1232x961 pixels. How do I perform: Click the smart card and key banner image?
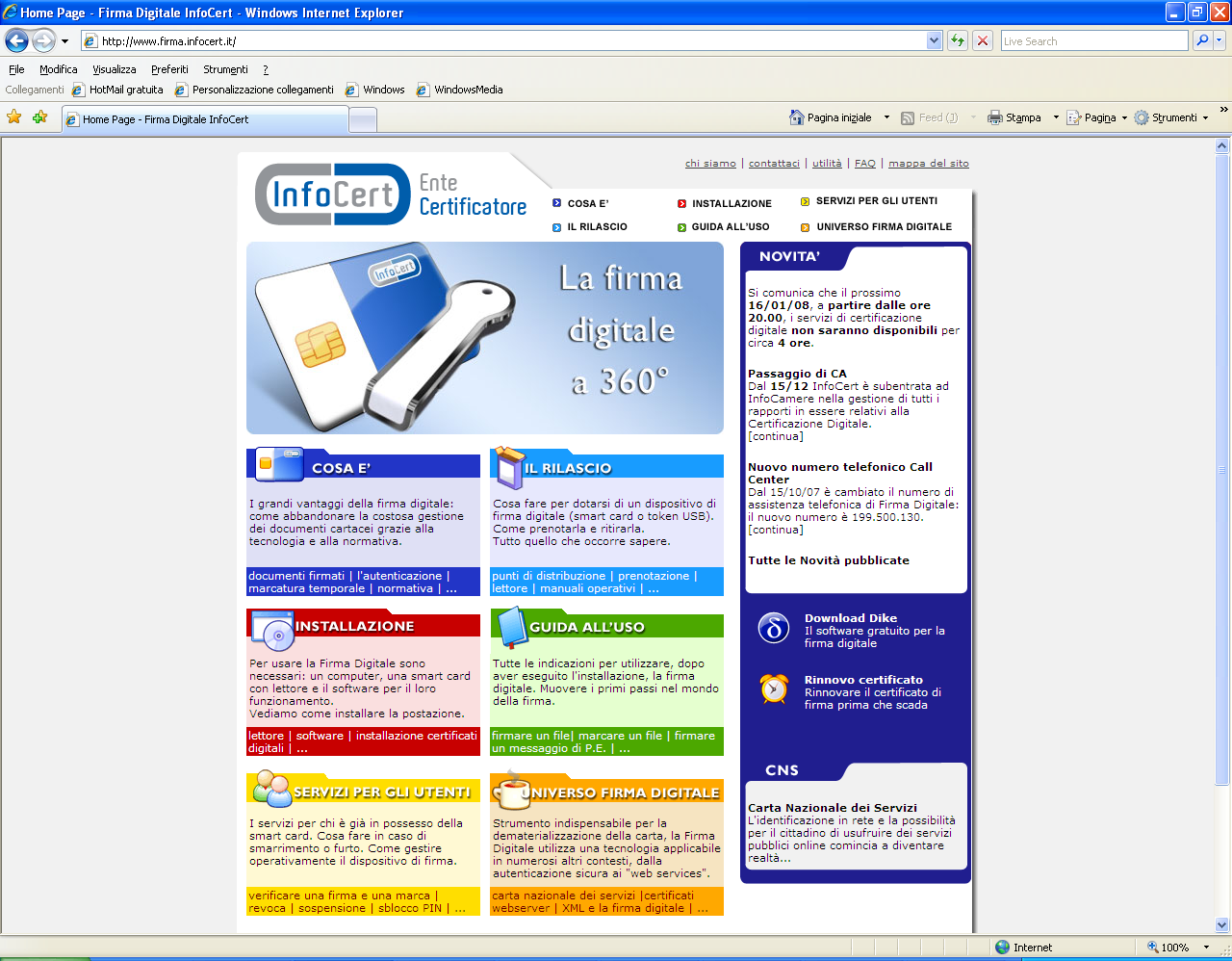tap(485, 338)
